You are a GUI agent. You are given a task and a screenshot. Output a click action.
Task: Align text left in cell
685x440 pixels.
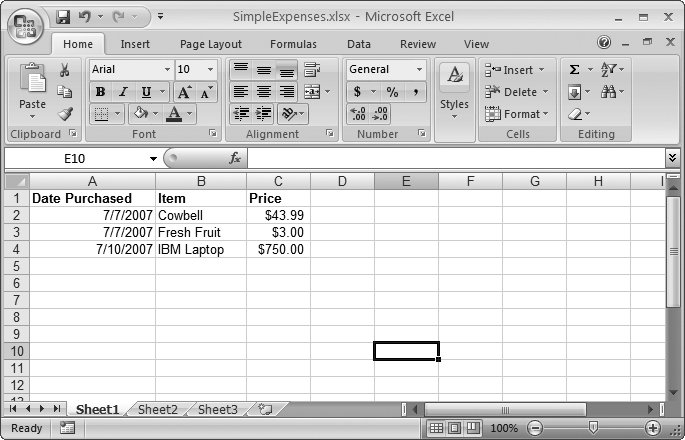241,92
